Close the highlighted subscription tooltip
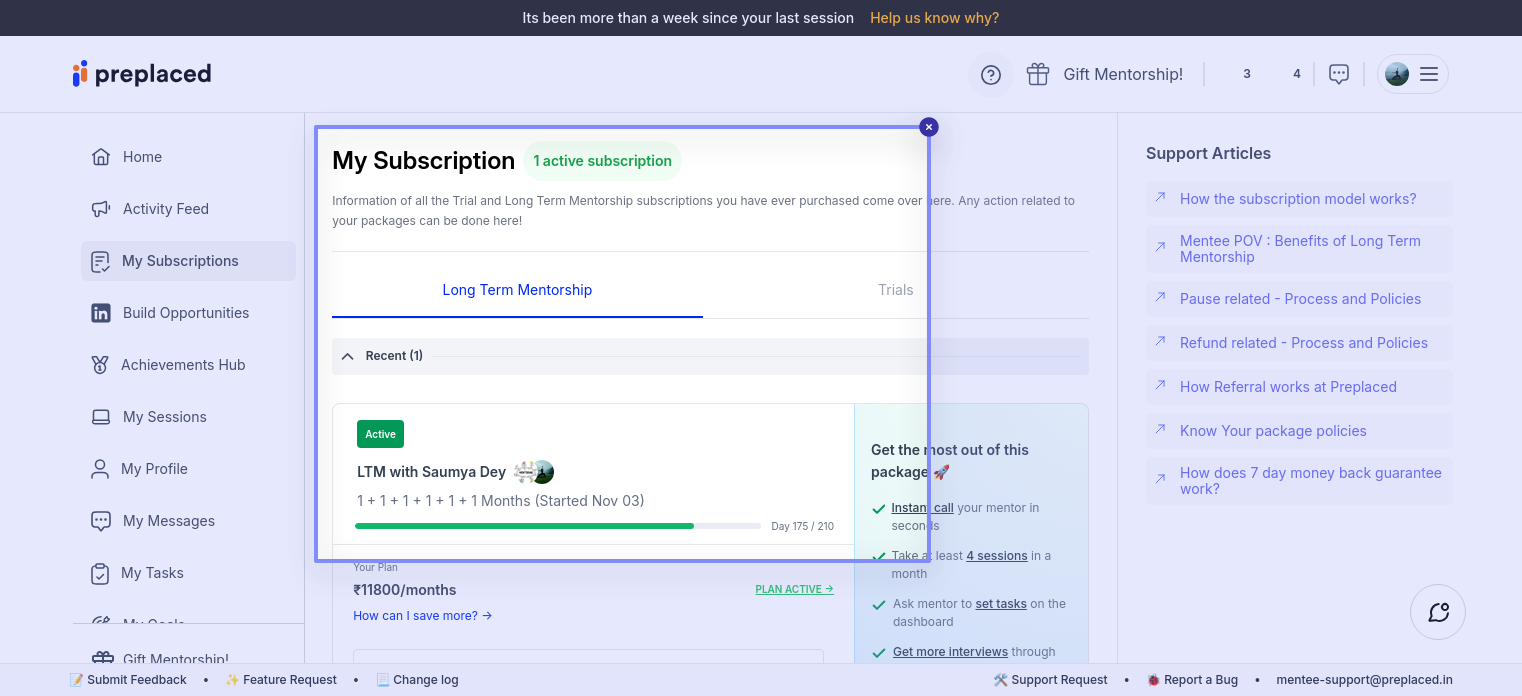Image resolution: width=1522 pixels, height=696 pixels. (929, 127)
